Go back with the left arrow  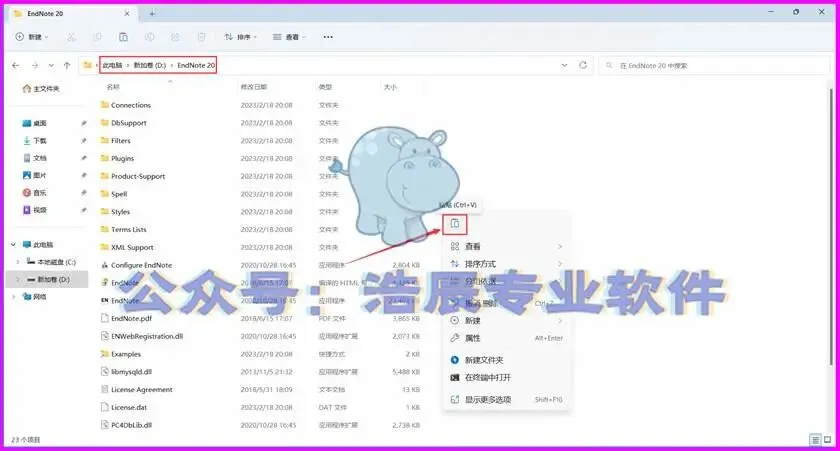click(x=16, y=65)
